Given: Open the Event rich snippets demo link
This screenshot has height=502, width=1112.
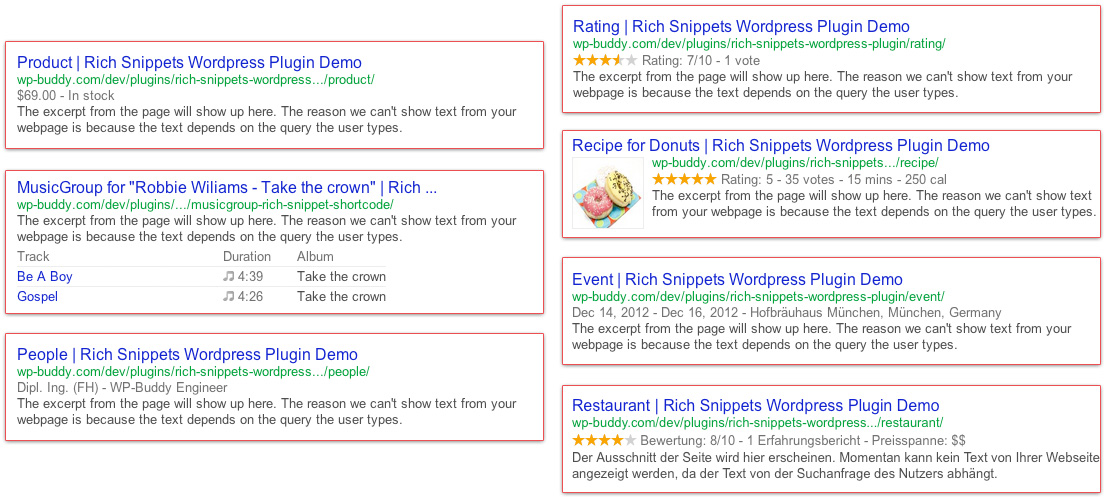Looking at the screenshot, I should (x=737, y=280).
